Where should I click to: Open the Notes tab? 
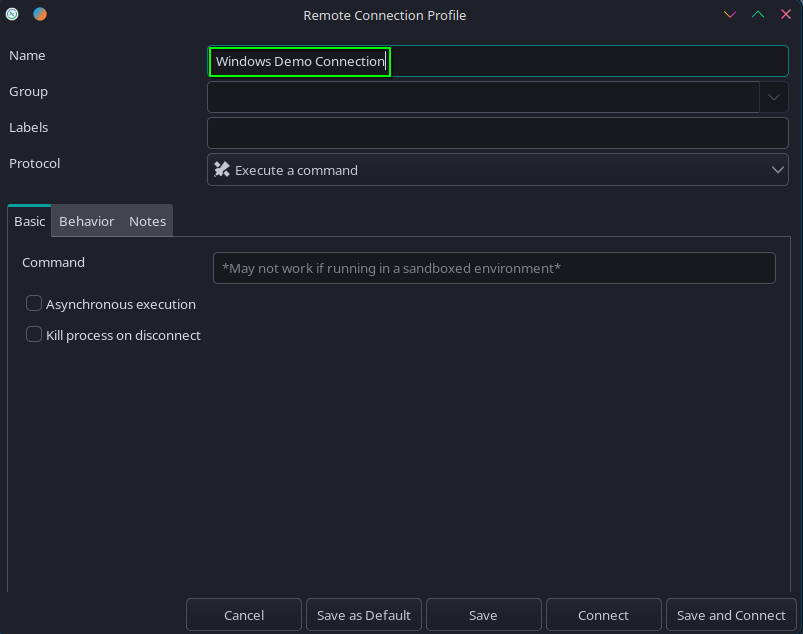pyautogui.click(x=147, y=221)
